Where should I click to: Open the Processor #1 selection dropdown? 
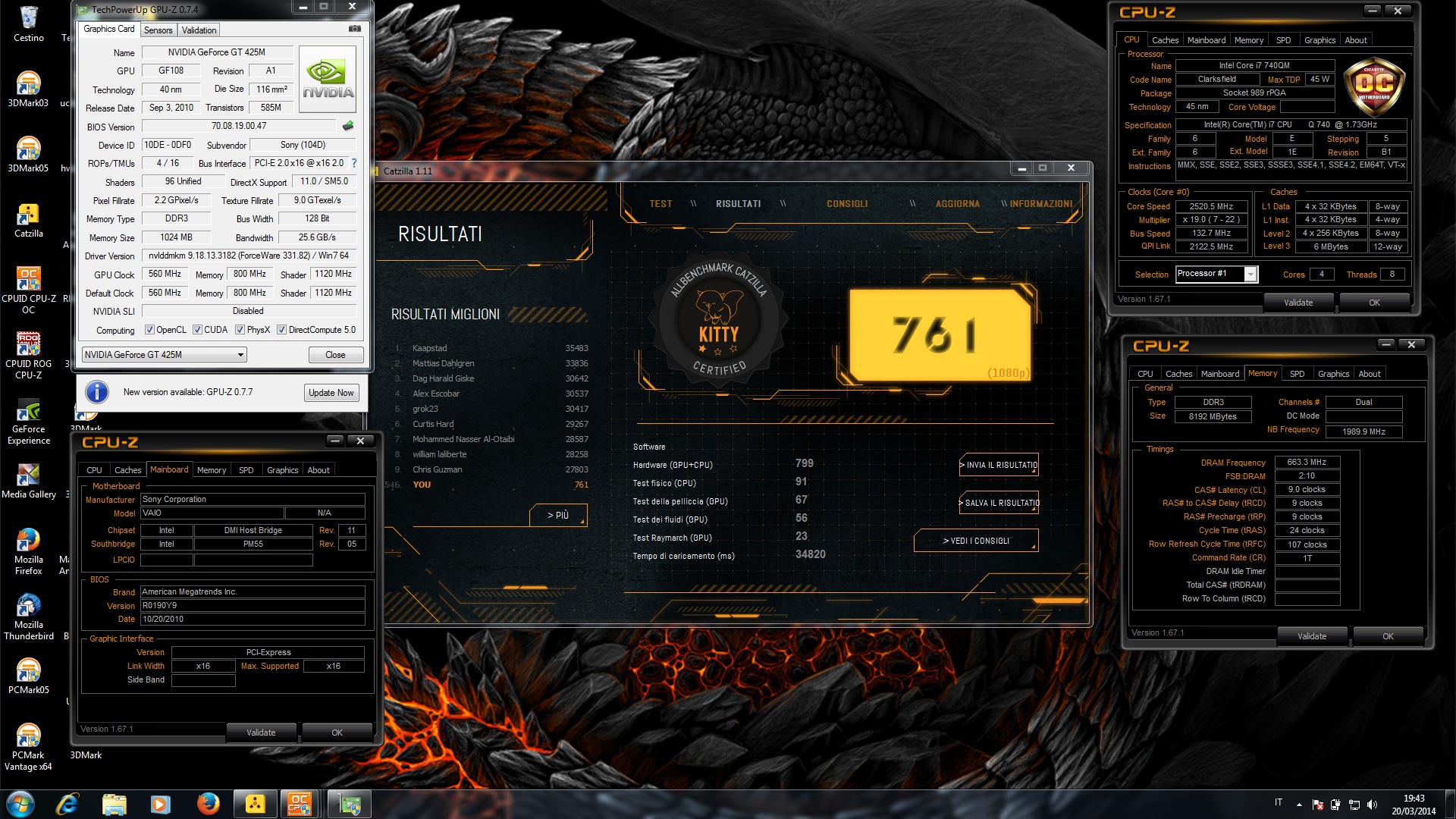pyautogui.click(x=1216, y=274)
